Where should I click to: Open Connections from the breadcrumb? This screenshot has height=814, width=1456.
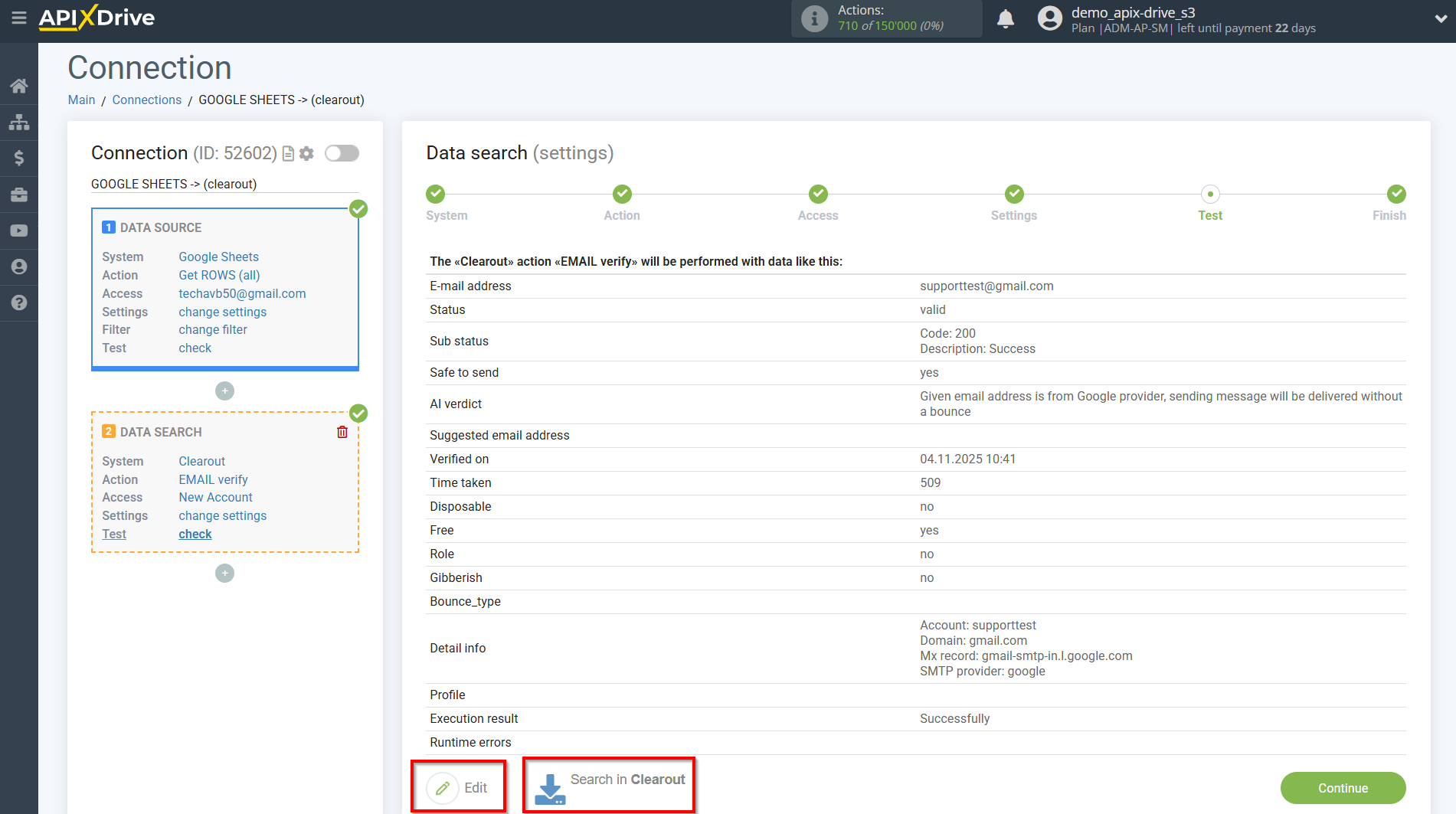click(x=146, y=100)
